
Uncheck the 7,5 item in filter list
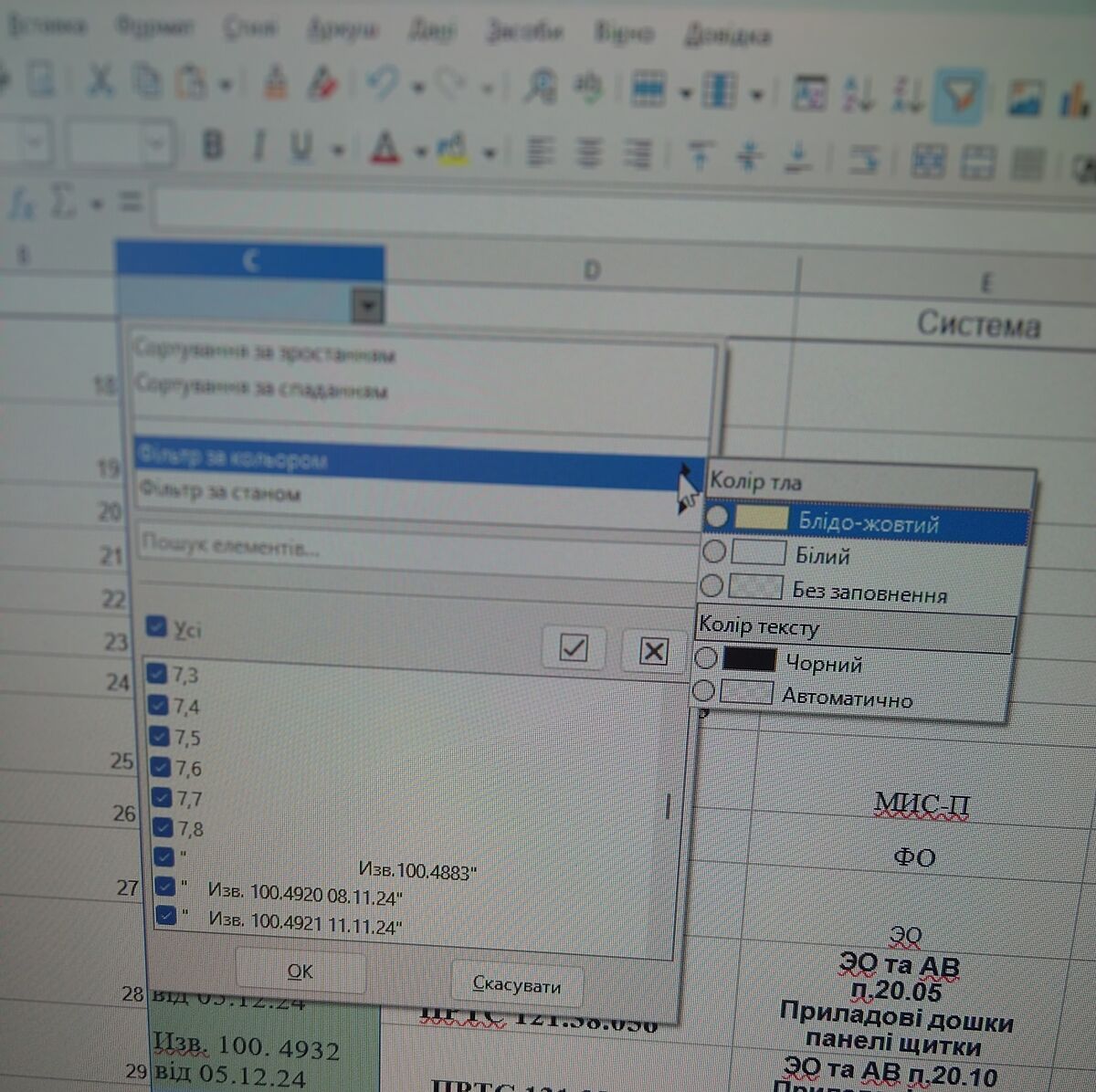pyautogui.click(x=160, y=736)
